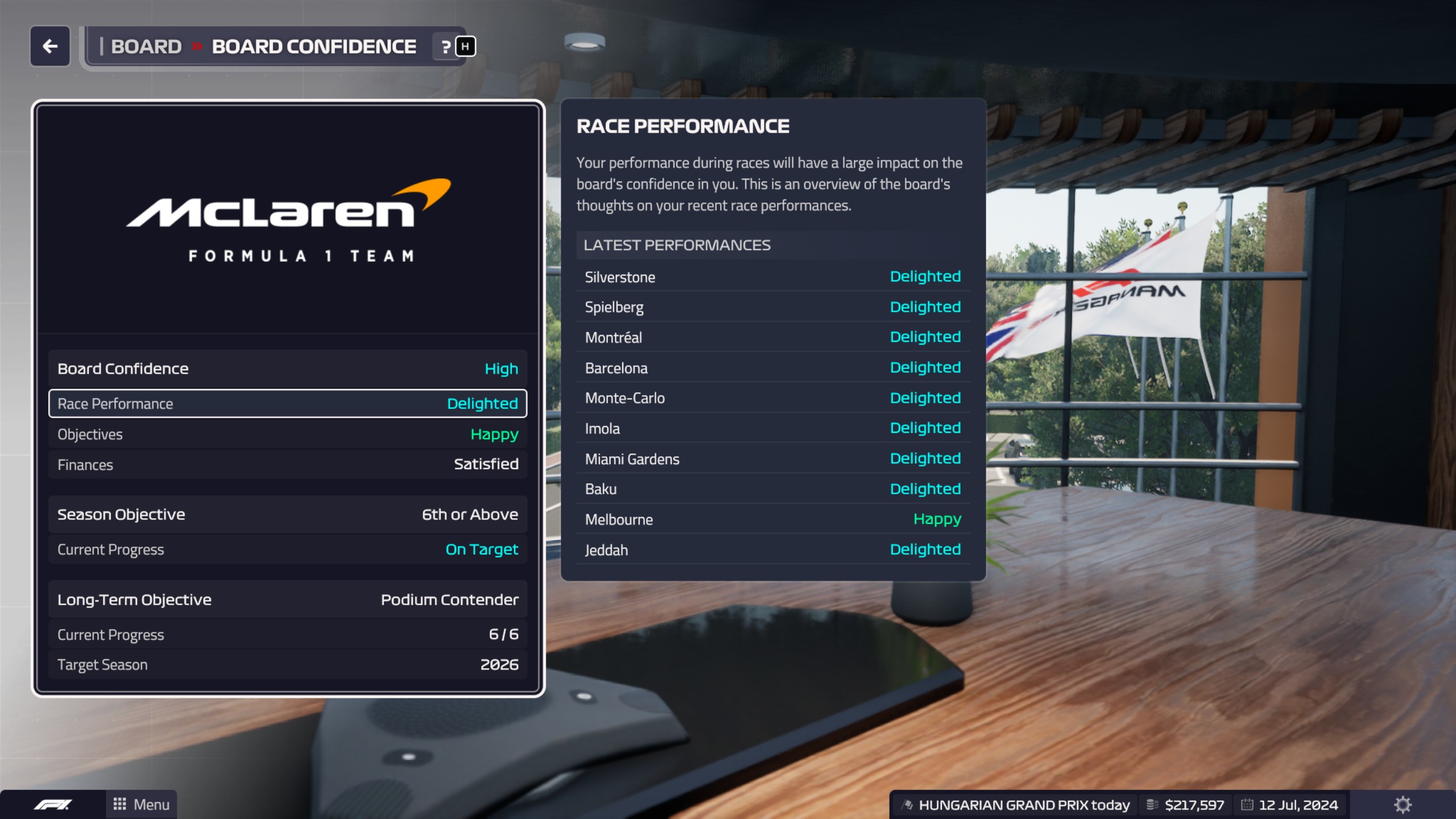Image resolution: width=1456 pixels, height=819 pixels.
Task: Click the Hungarian Grand Prix race icon
Action: pyautogui.click(x=908, y=804)
